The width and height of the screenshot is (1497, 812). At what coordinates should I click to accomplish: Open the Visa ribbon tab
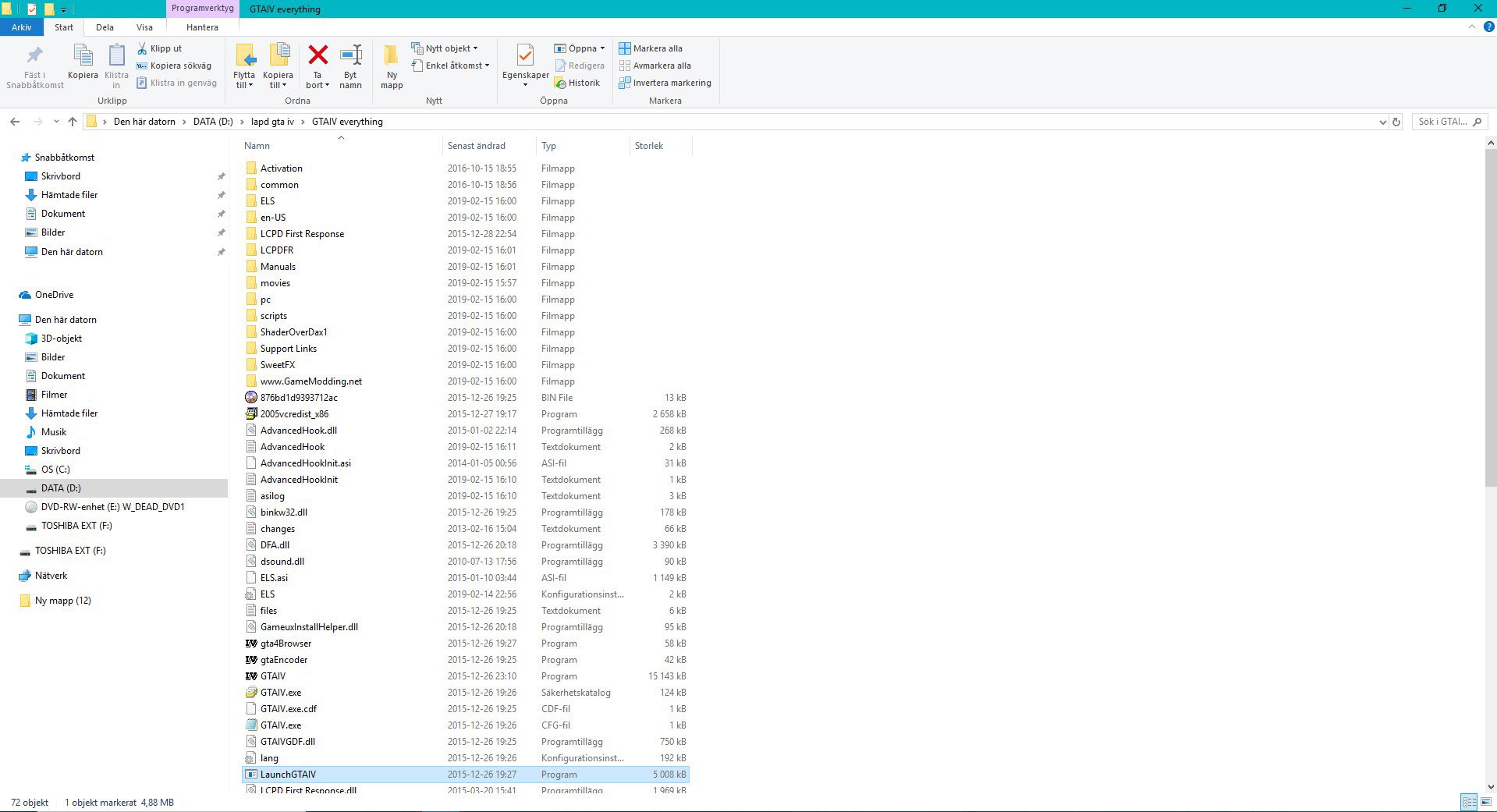pyautogui.click(x=144, y=27)
